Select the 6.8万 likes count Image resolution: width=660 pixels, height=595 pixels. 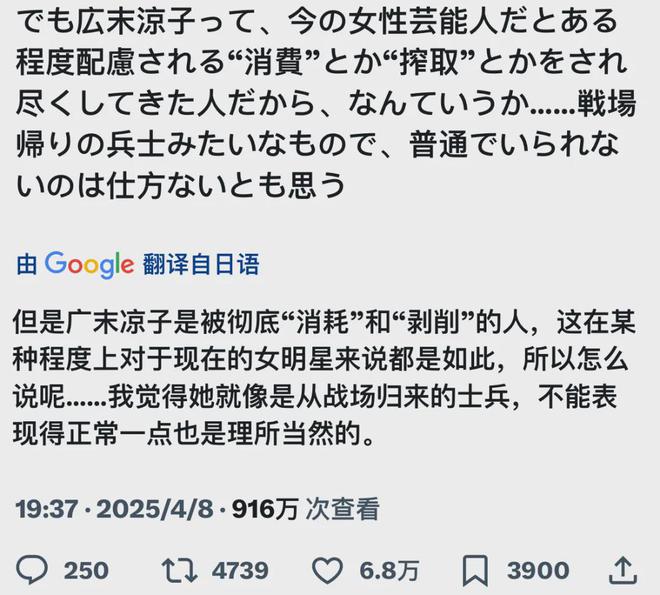click(x=389, y=571)
